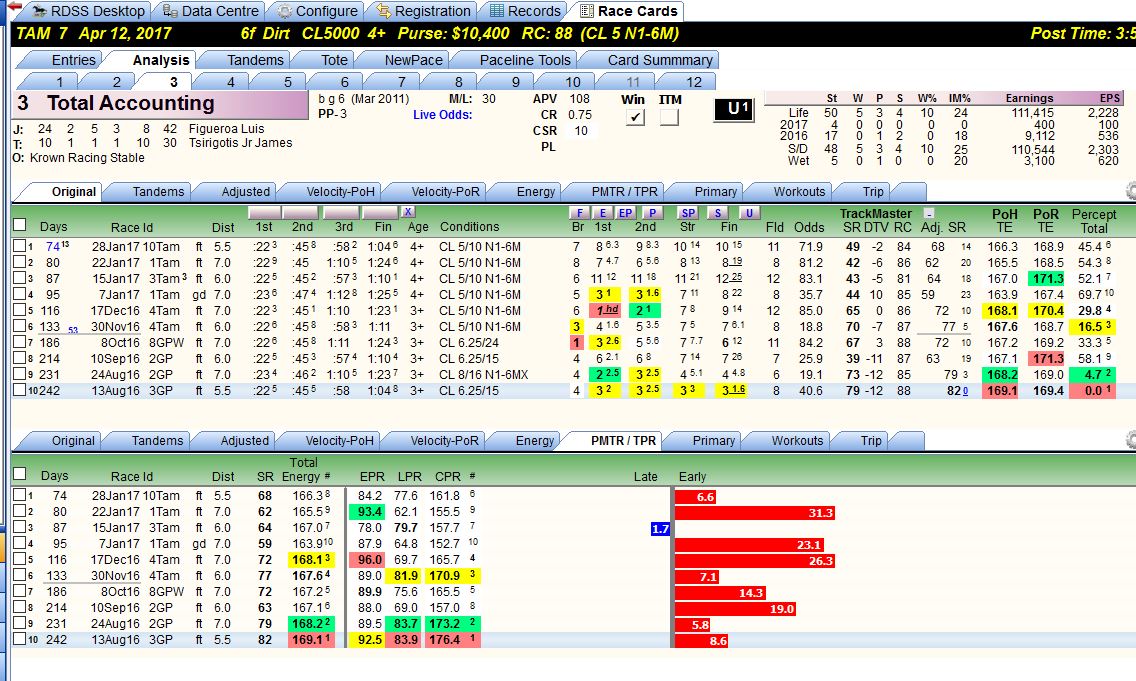Click the Live Odds label
Screen dimensions: 1136x681
pos(442,114)
